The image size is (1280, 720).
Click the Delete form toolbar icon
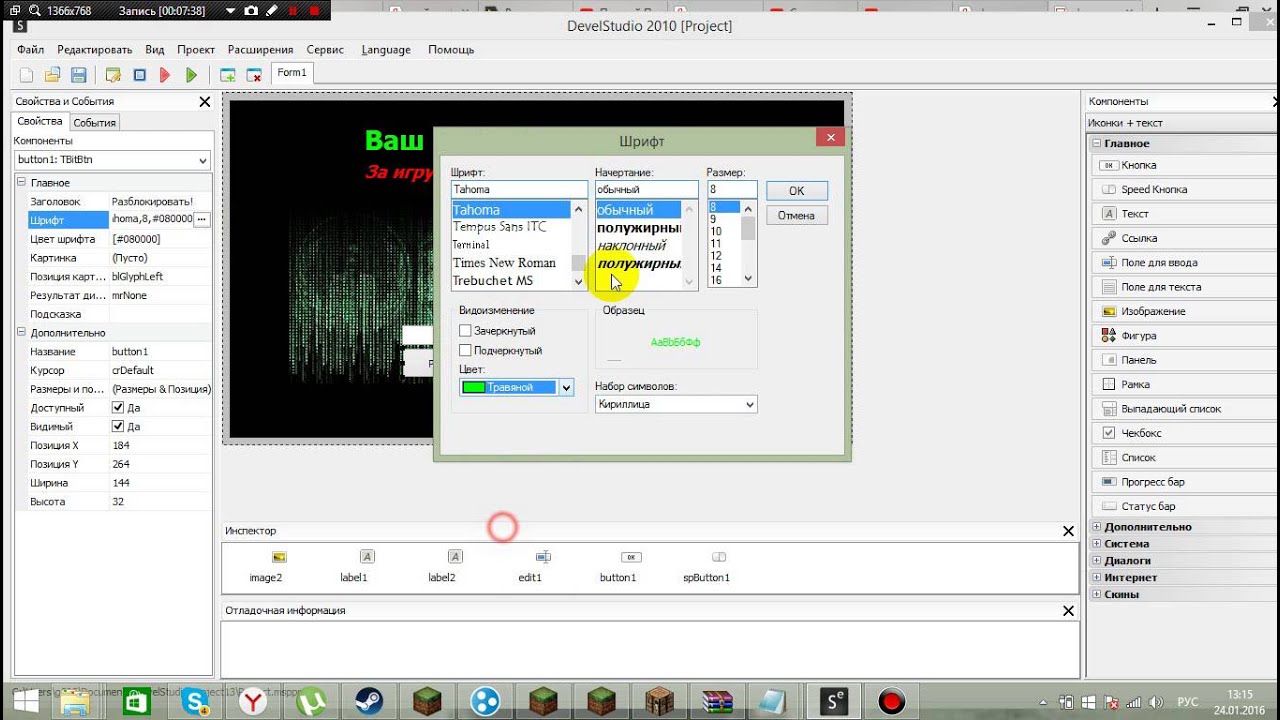254,75
